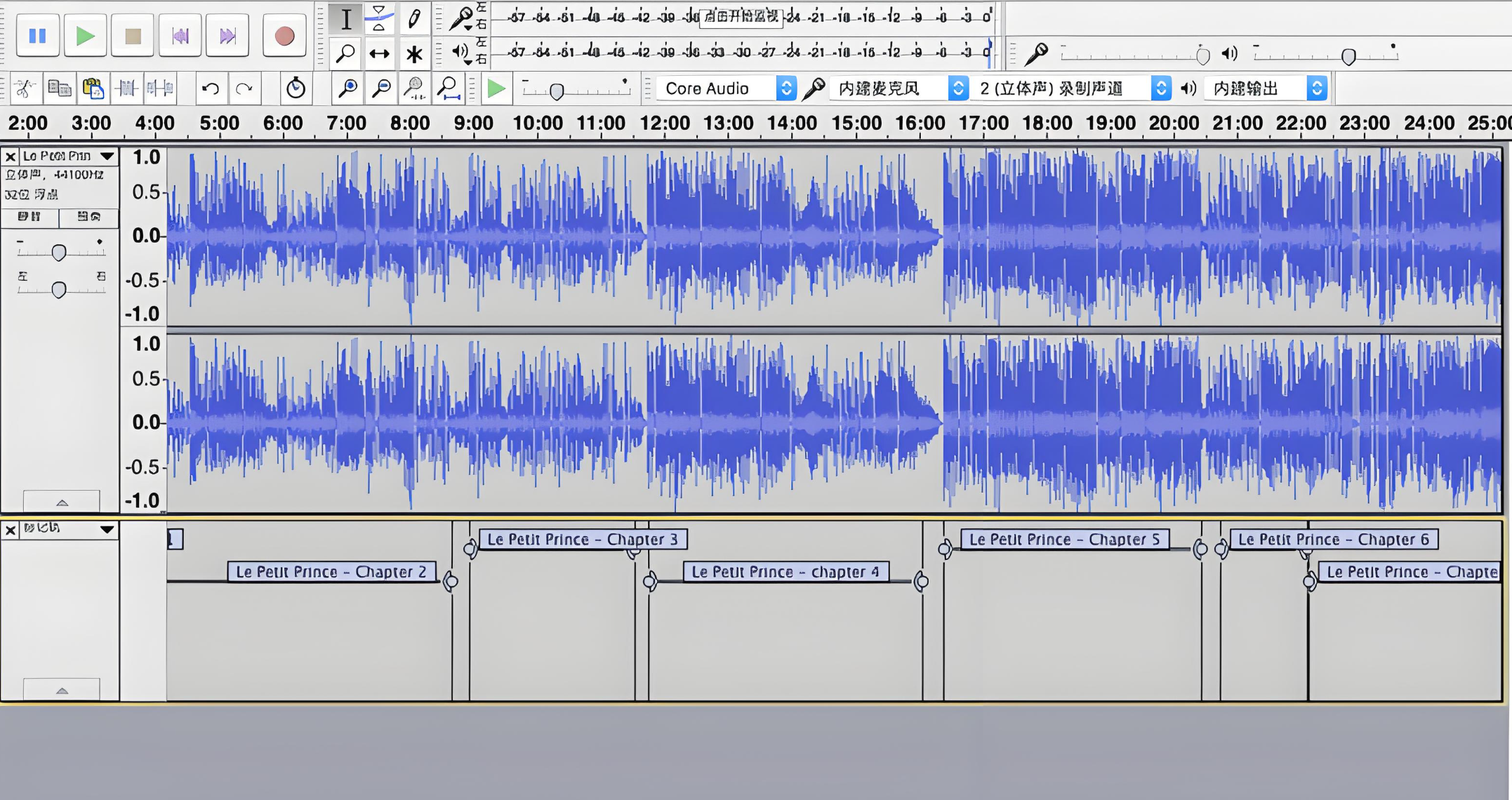Click the Trim audio icon
The image size is (1512, 800).
pyautogui.click(x=127, y=88)
